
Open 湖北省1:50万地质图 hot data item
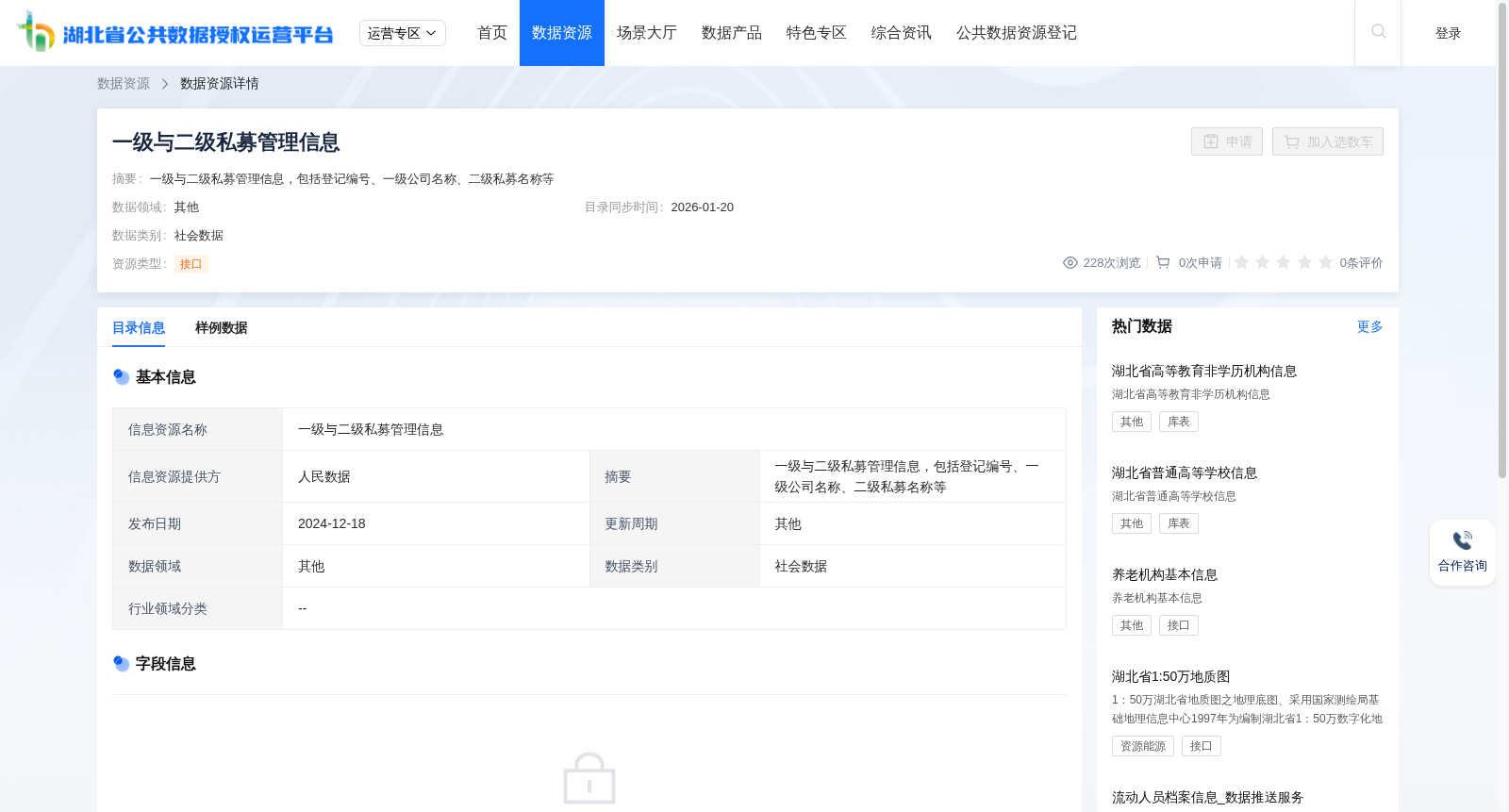[x=1171, y=677]
